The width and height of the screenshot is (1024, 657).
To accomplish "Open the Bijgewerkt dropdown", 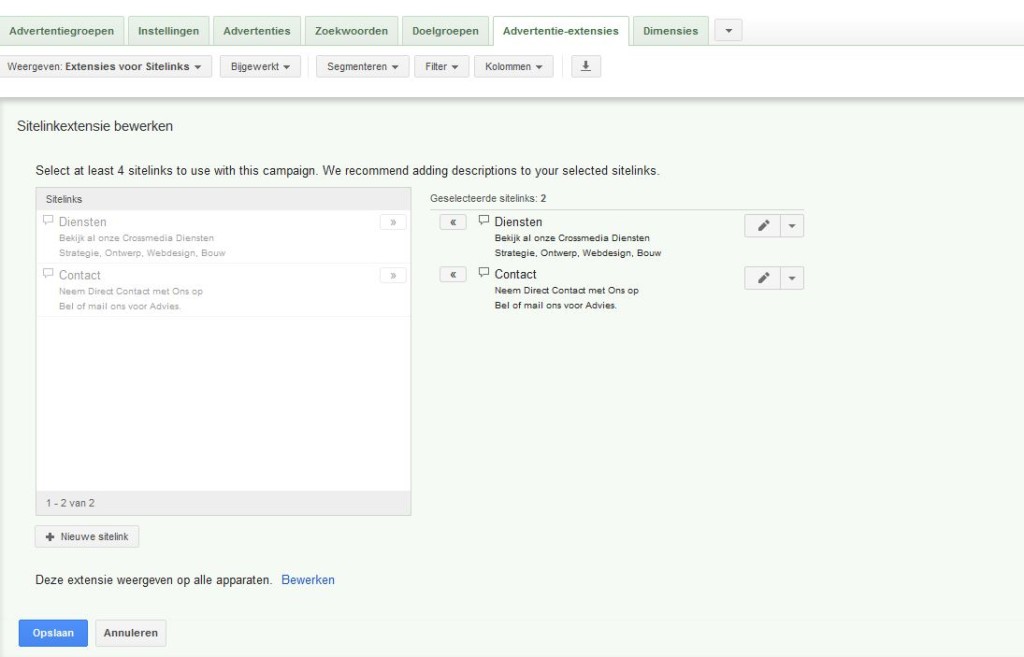I will (x=260, y=67).
